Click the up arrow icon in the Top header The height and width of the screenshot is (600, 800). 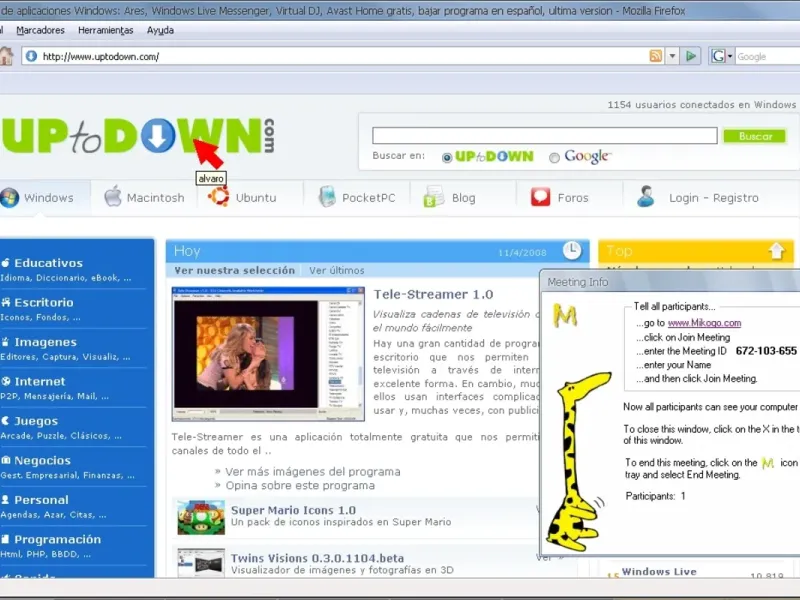coord(777,251)
